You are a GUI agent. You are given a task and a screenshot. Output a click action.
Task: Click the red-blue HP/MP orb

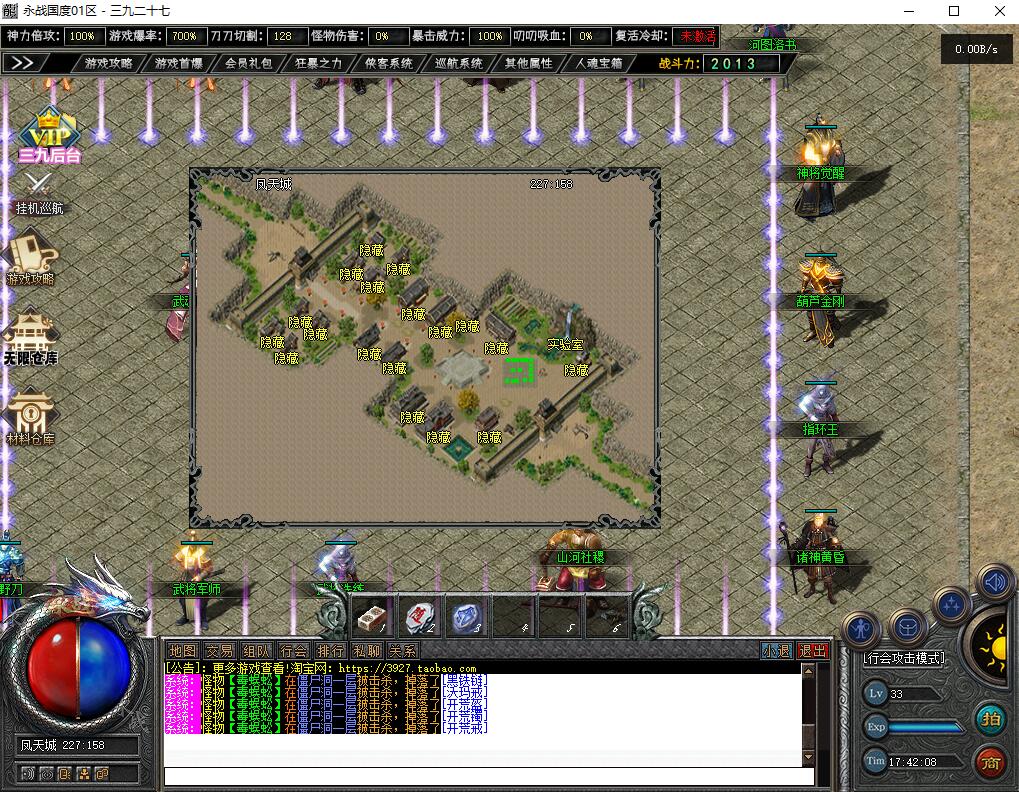[x=78, y=669]
